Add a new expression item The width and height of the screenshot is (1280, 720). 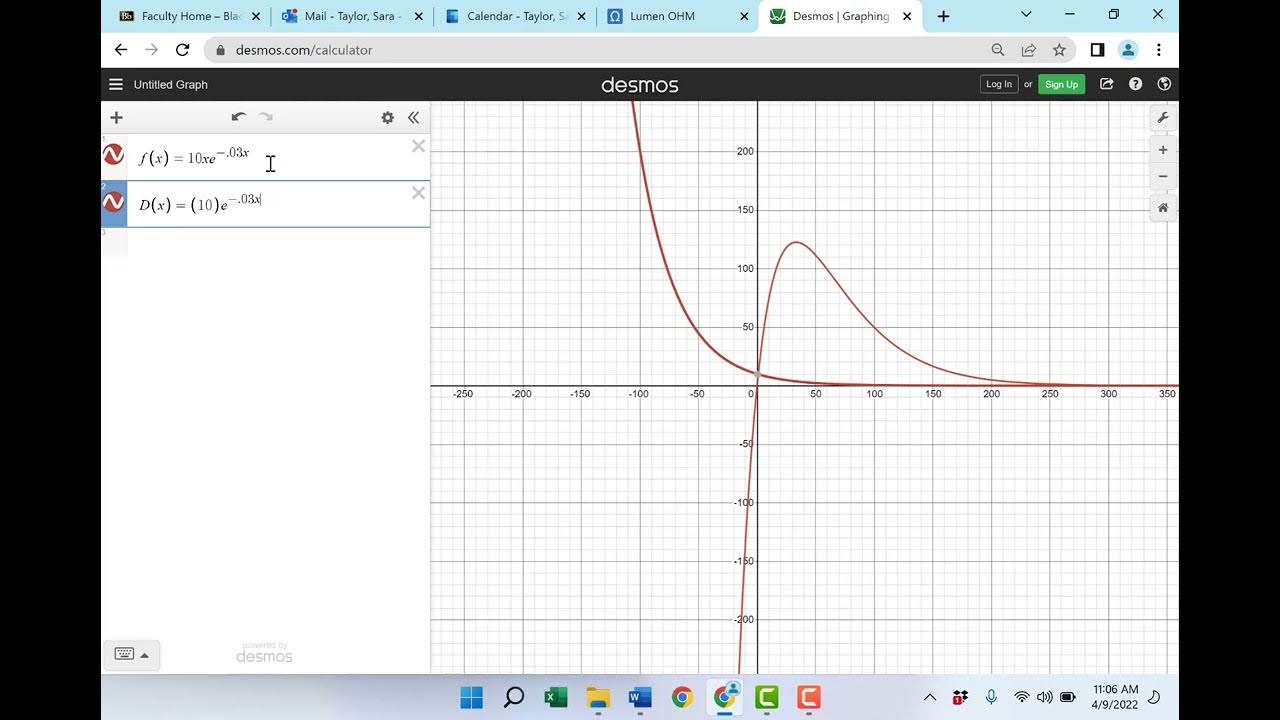coord(116,118)
